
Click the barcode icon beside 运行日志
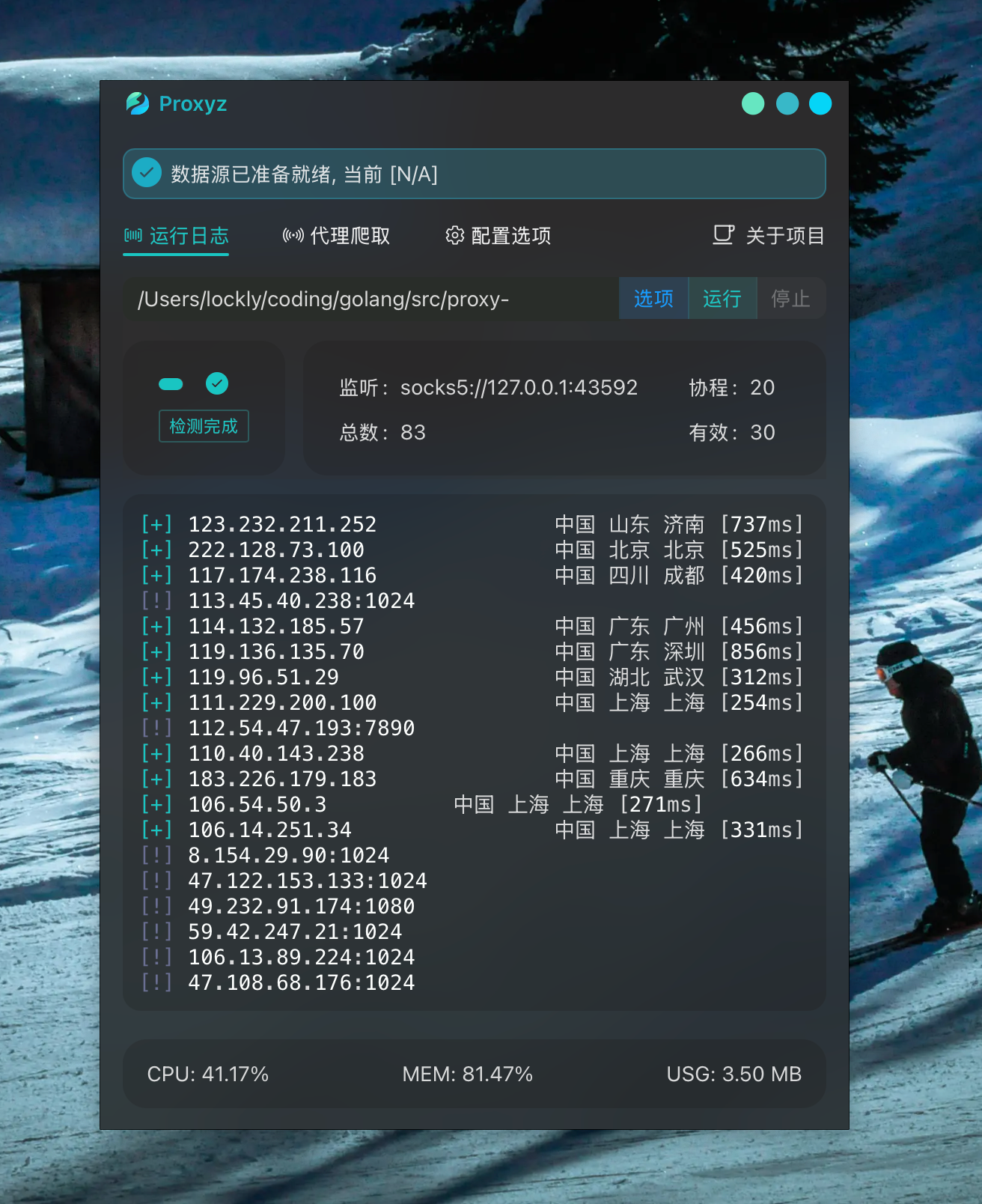coord(133,236)
